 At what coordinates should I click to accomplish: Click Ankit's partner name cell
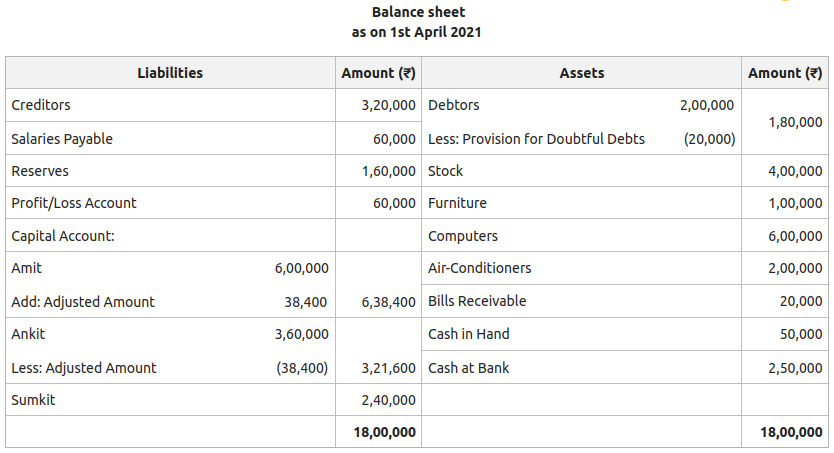(x=28, y=334)
